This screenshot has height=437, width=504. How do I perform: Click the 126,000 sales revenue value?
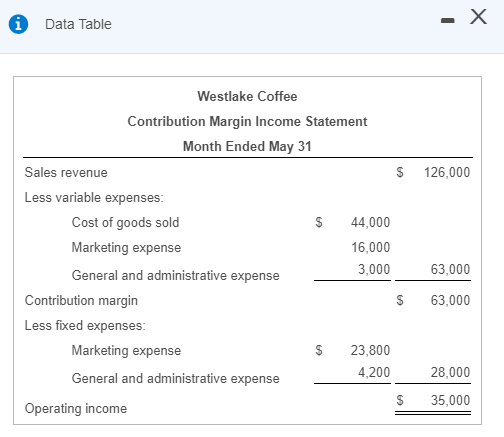447,173
